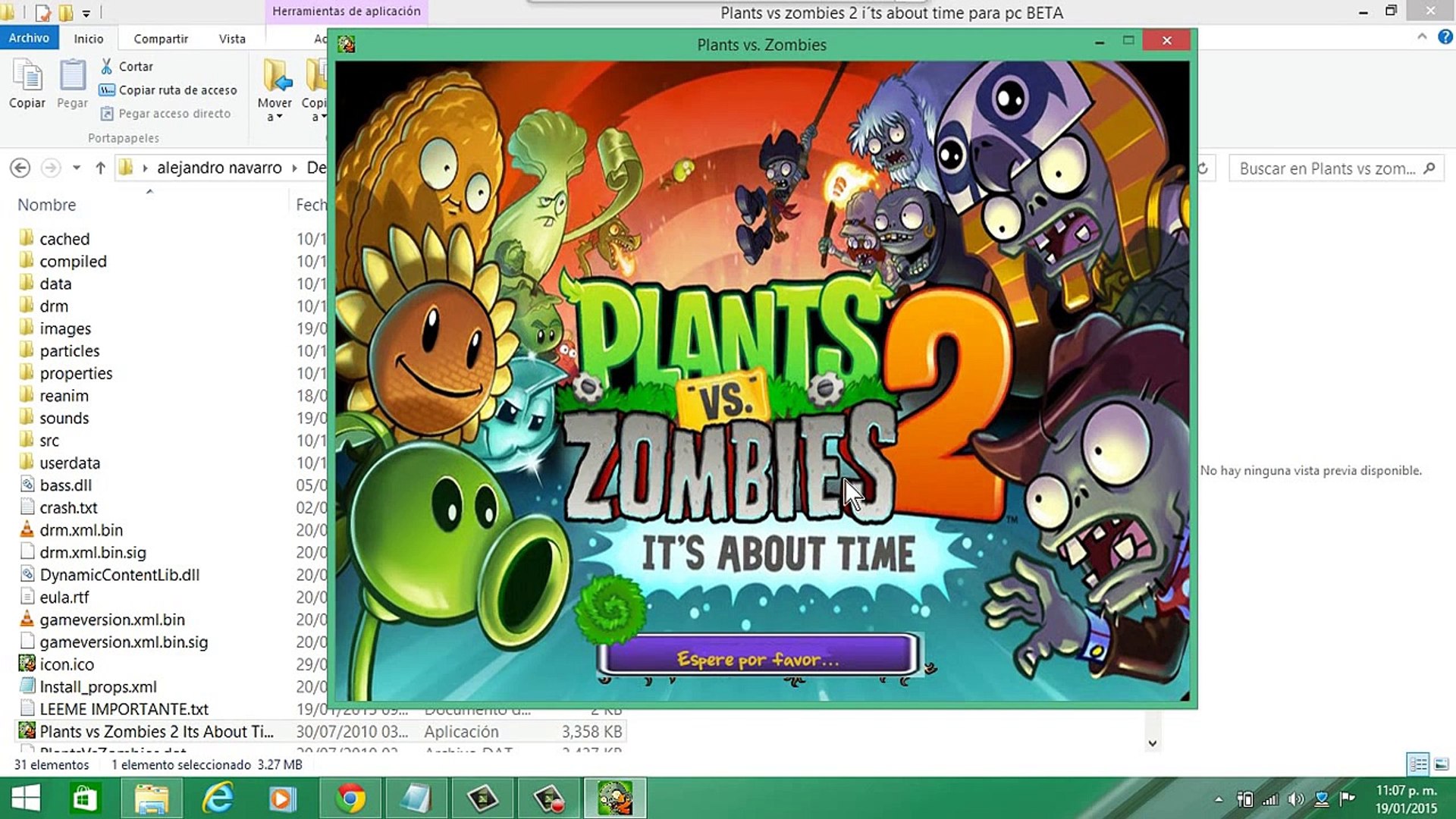
Task: Open Chrome from the taskbar
Action: (x=350, y=798)
